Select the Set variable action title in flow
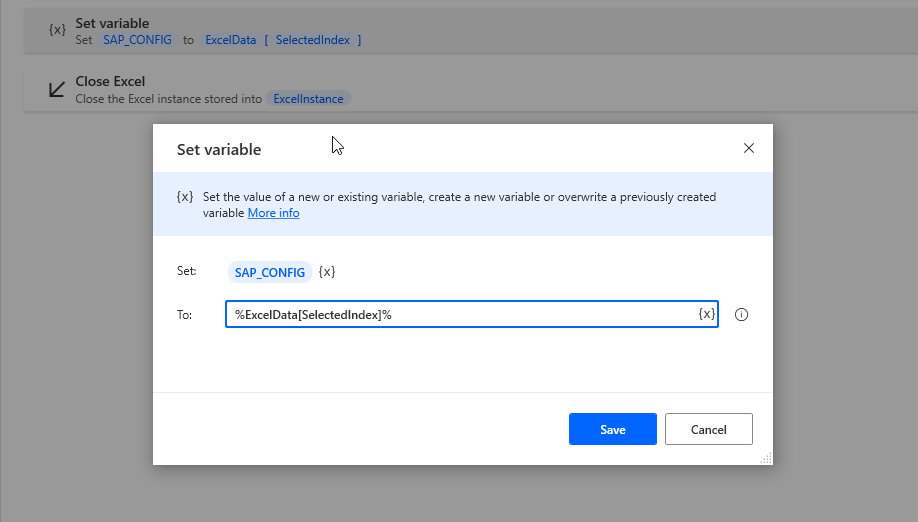The width and height of the screenshot is (918, 522). [112, 23]
